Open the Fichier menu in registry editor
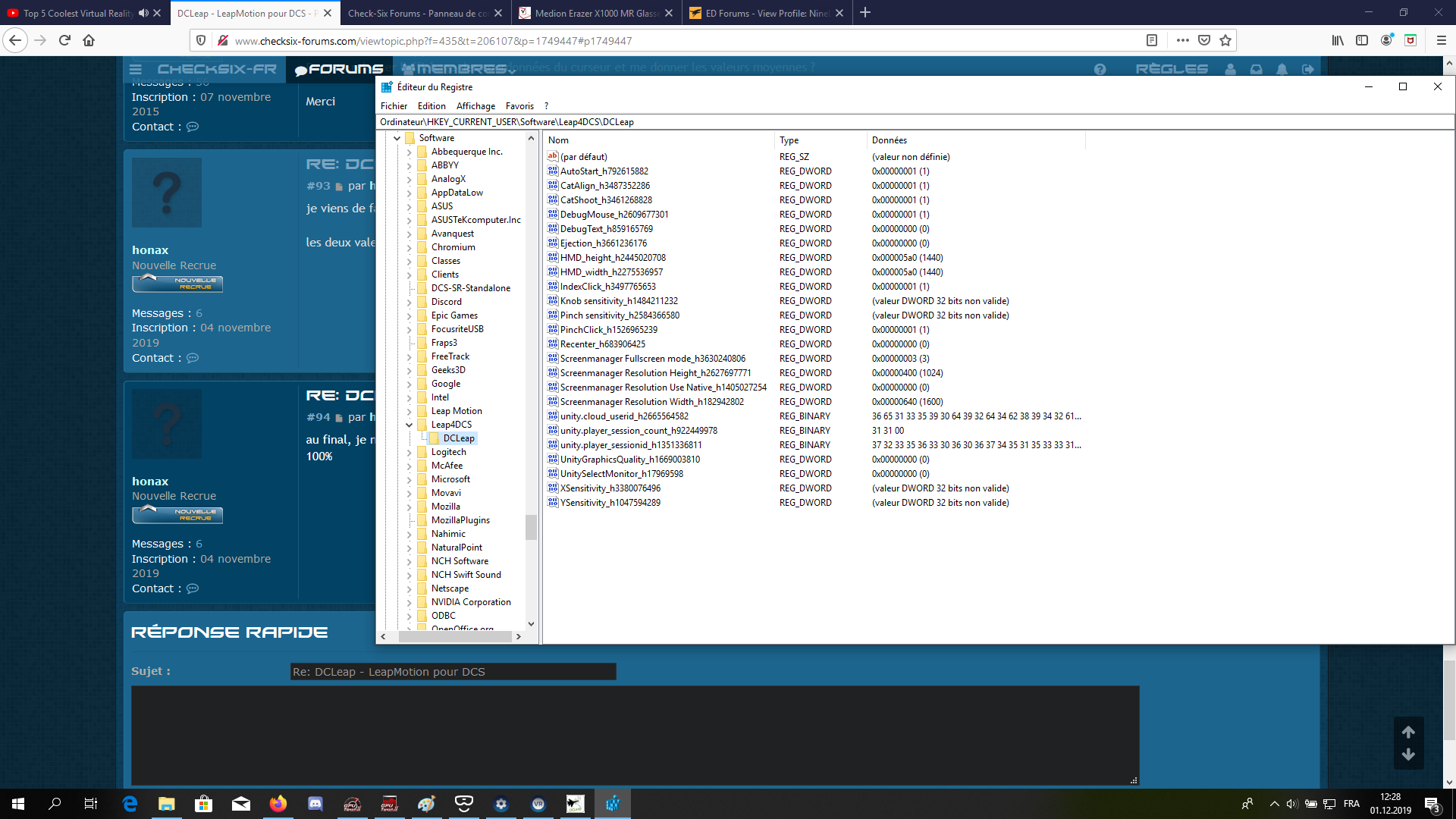Screen dimensions: 1456x819 click(x=394, y=106)
